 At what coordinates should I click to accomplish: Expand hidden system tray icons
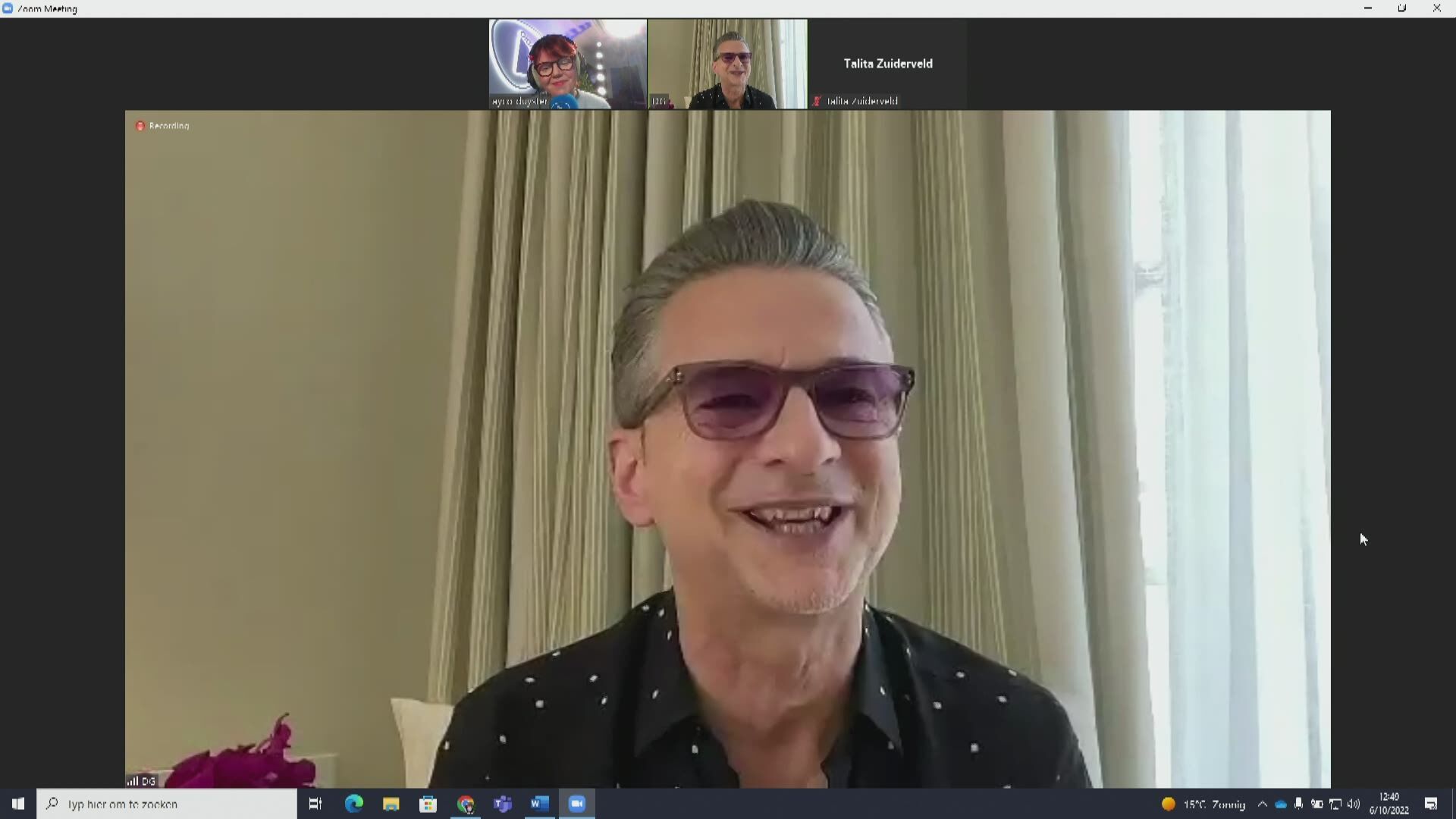coord(1263,804)
